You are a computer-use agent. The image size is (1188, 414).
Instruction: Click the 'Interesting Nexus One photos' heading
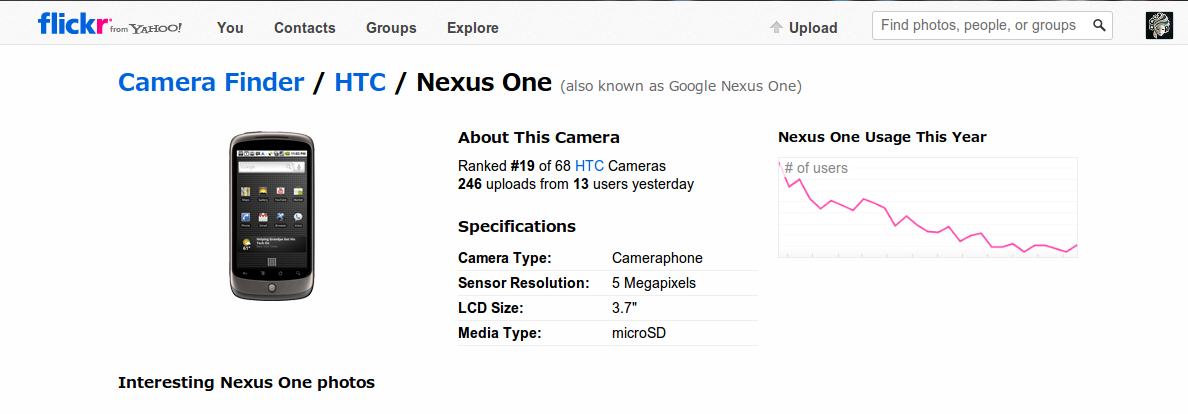tap(246, 382)
